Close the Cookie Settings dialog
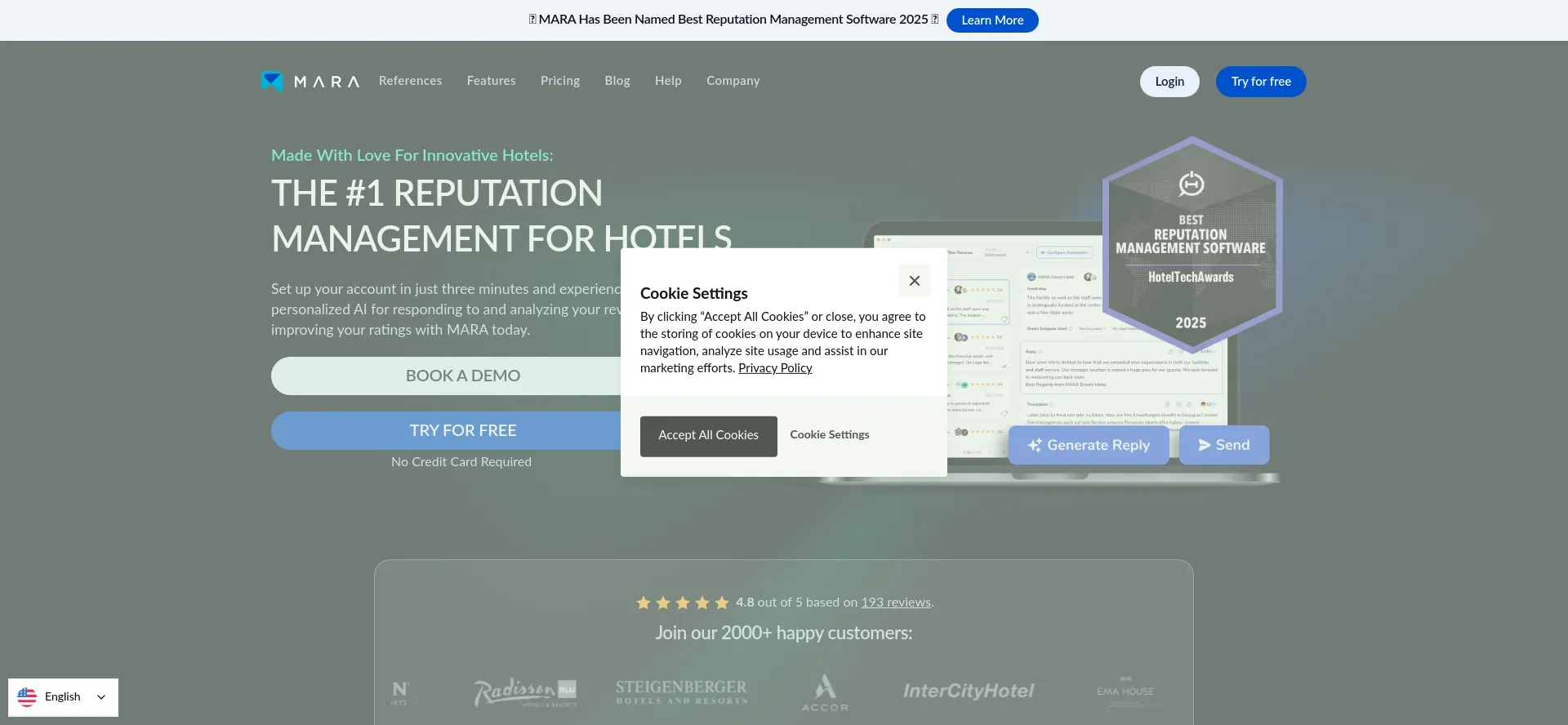Image resolution: width=1568 pixels, height=725 pixels. coord(915,281)
